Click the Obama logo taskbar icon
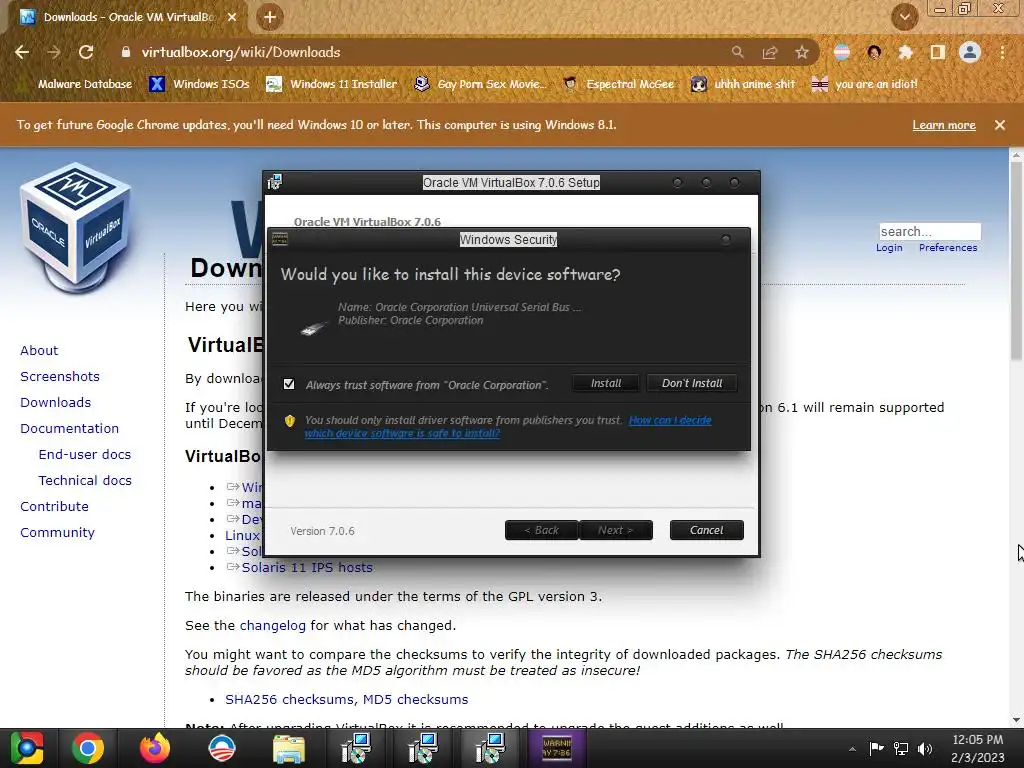 click(221, 748)
